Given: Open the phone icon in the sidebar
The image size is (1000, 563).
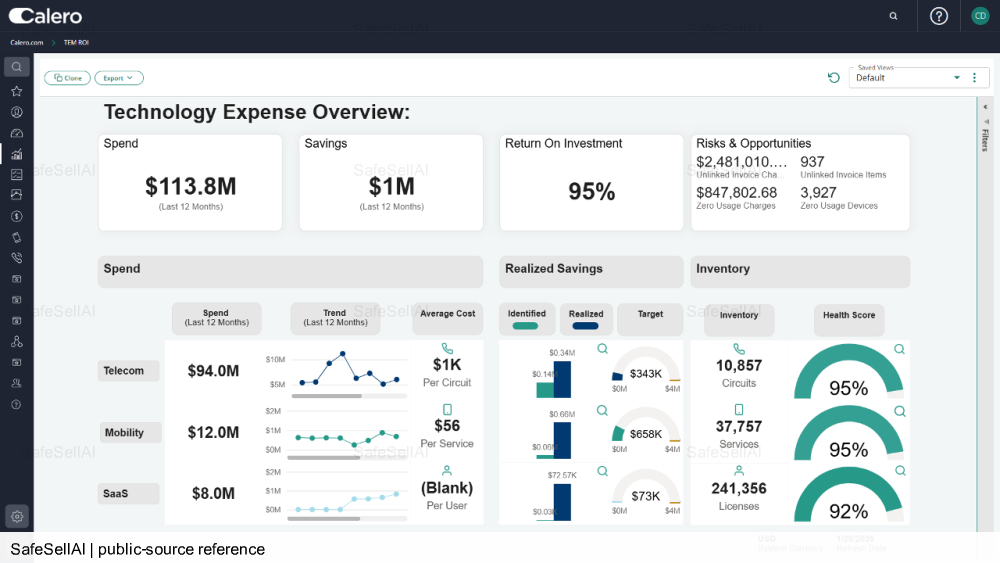Looking at the screenshot, I should [17, 258].
